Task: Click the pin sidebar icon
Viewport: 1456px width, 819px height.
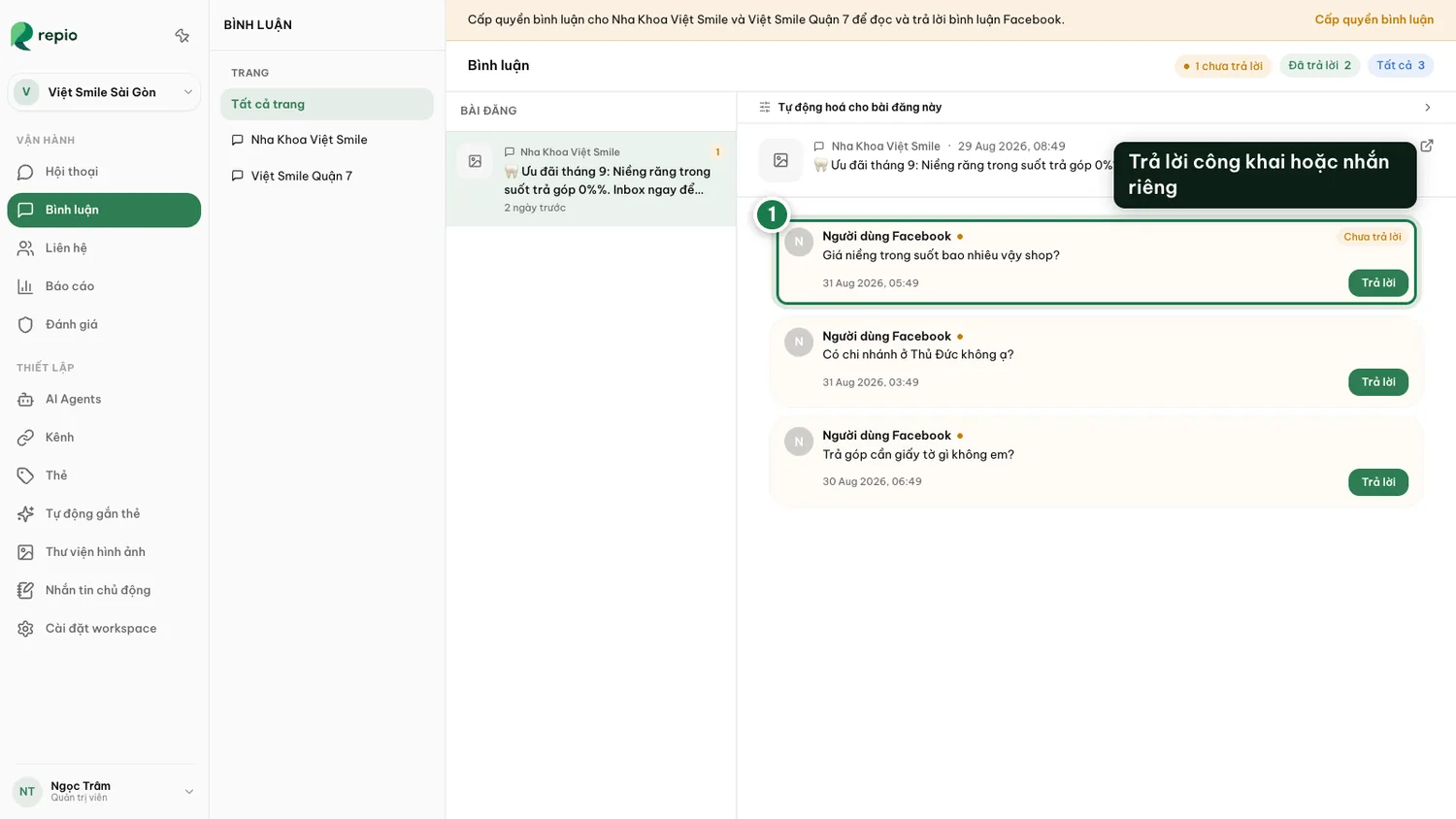Action: 182,36
